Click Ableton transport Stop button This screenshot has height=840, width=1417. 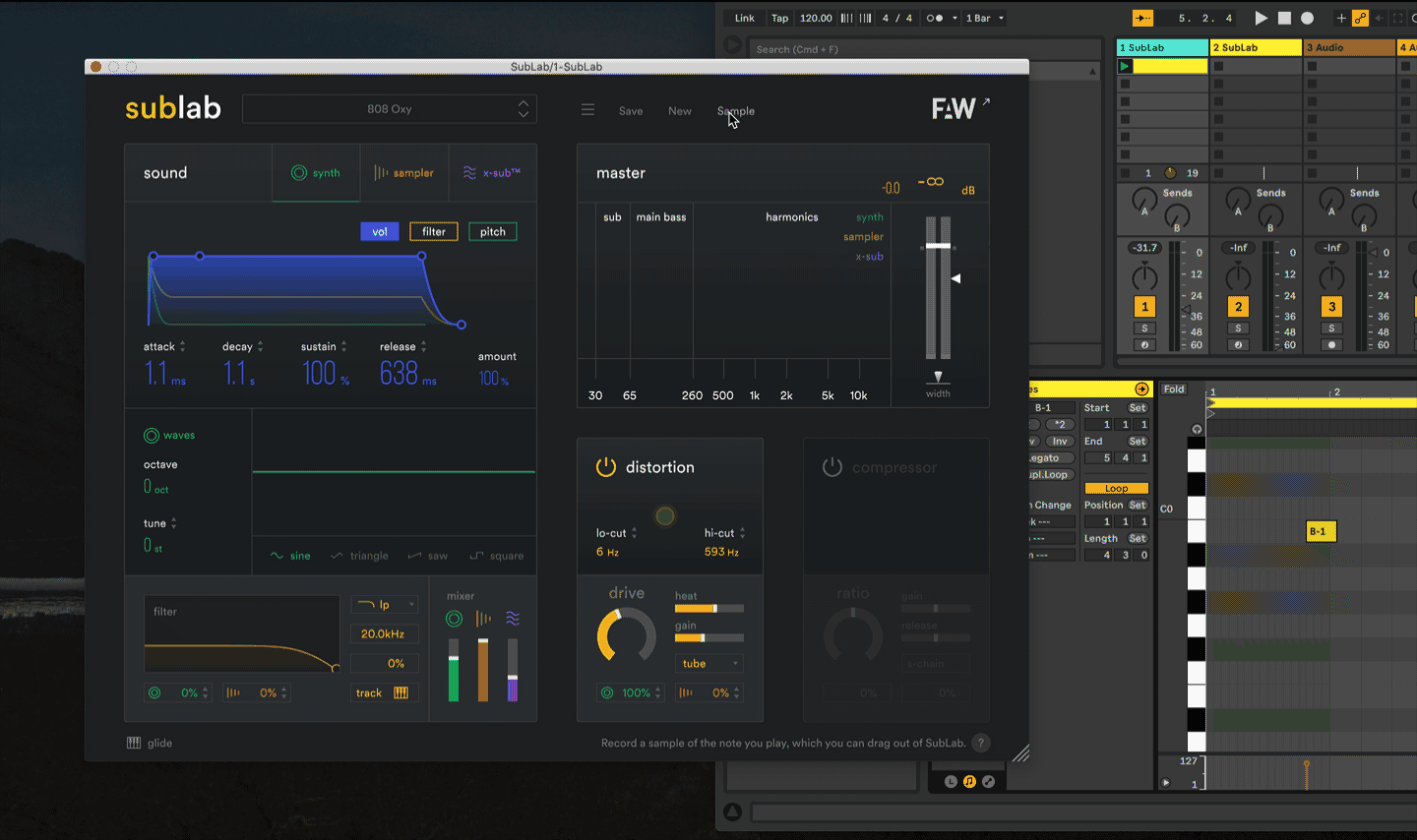point(1284,18)
